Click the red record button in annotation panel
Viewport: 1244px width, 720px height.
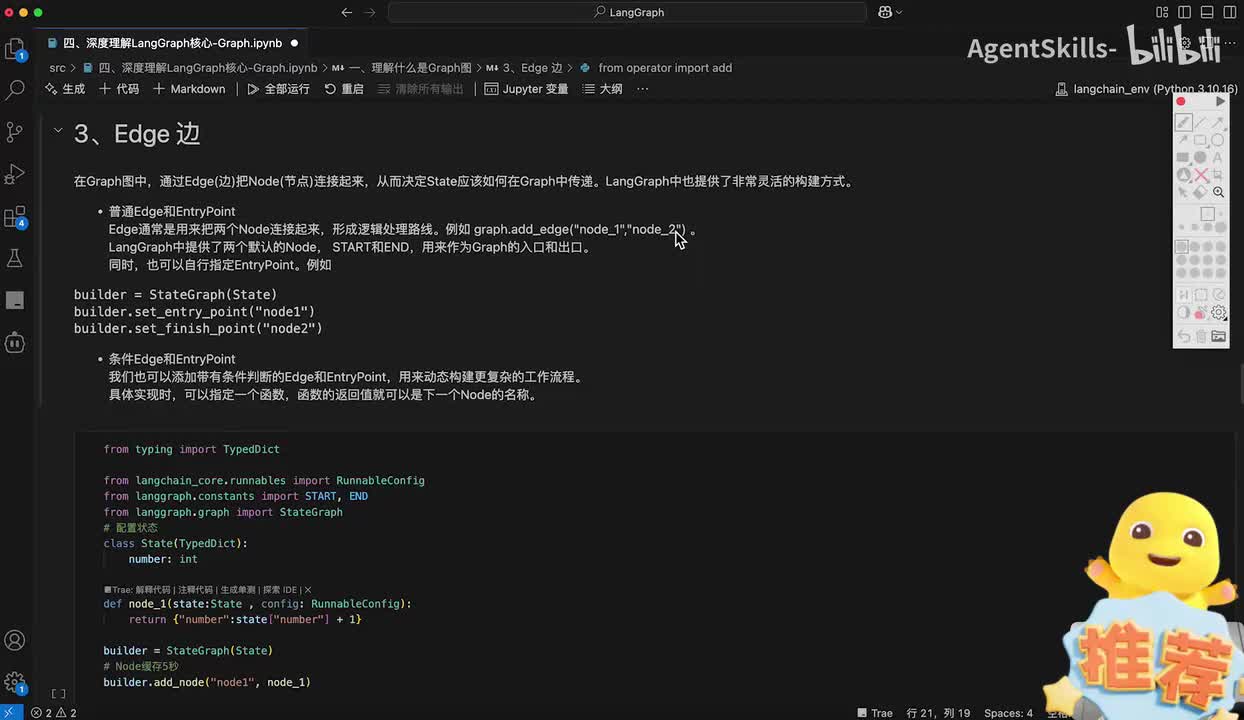[x=1181, y=101]
